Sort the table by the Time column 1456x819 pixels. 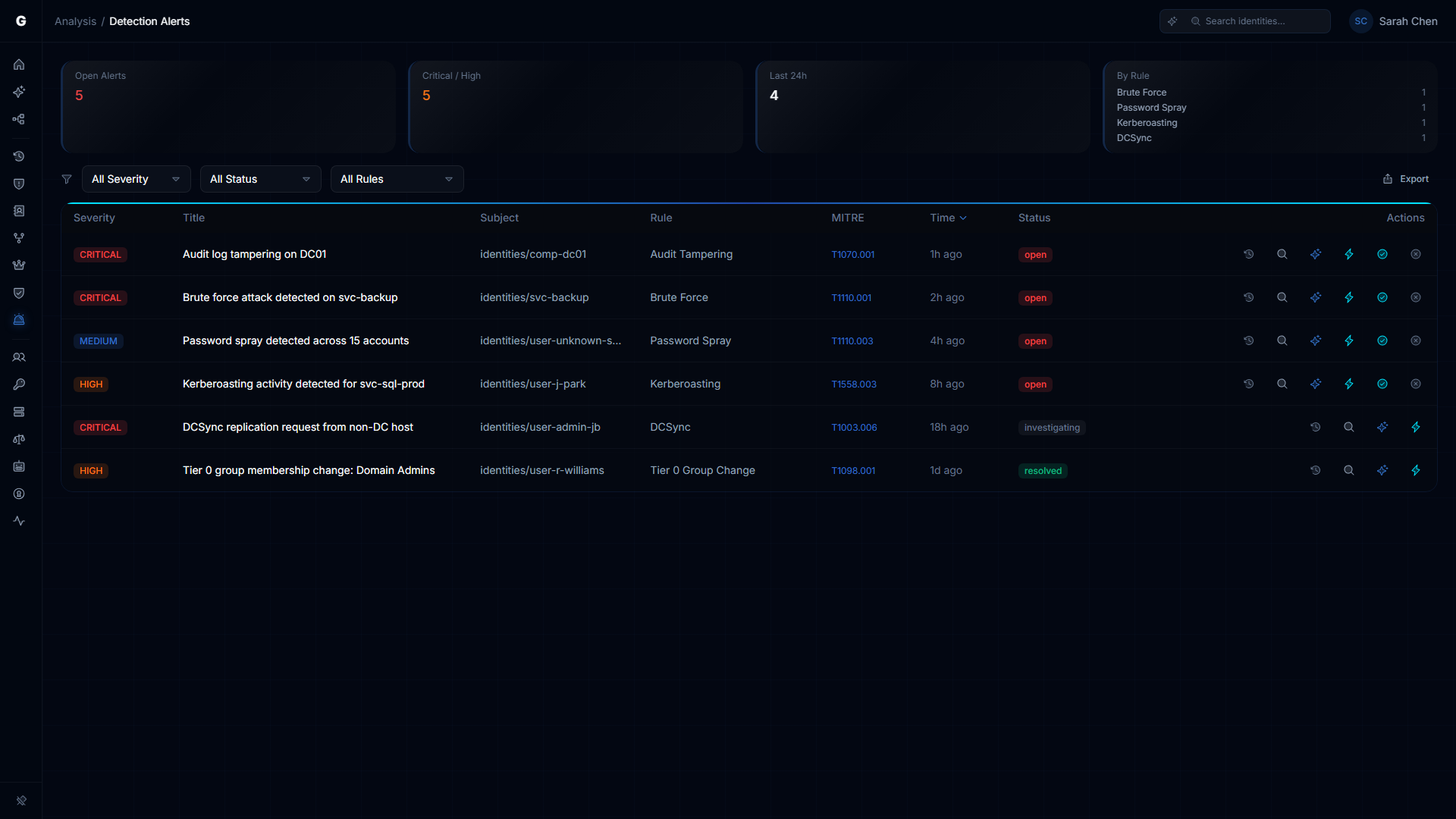948,218
